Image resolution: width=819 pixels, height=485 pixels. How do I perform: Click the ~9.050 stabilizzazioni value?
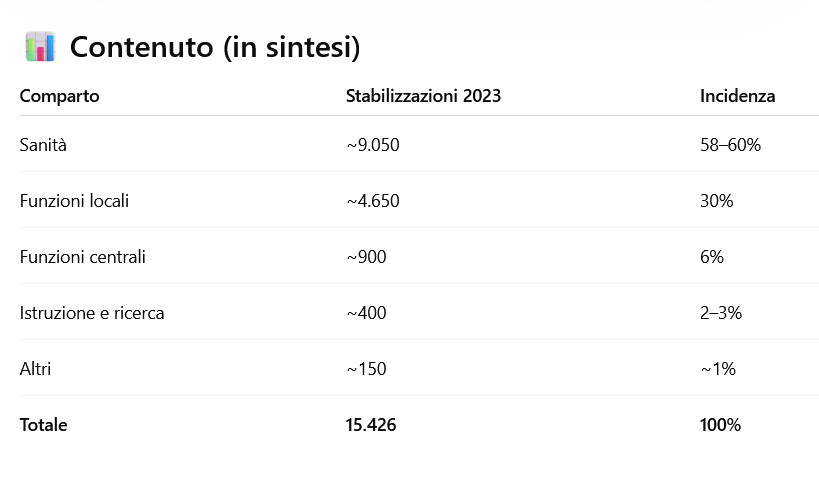(x=373, y=145)
